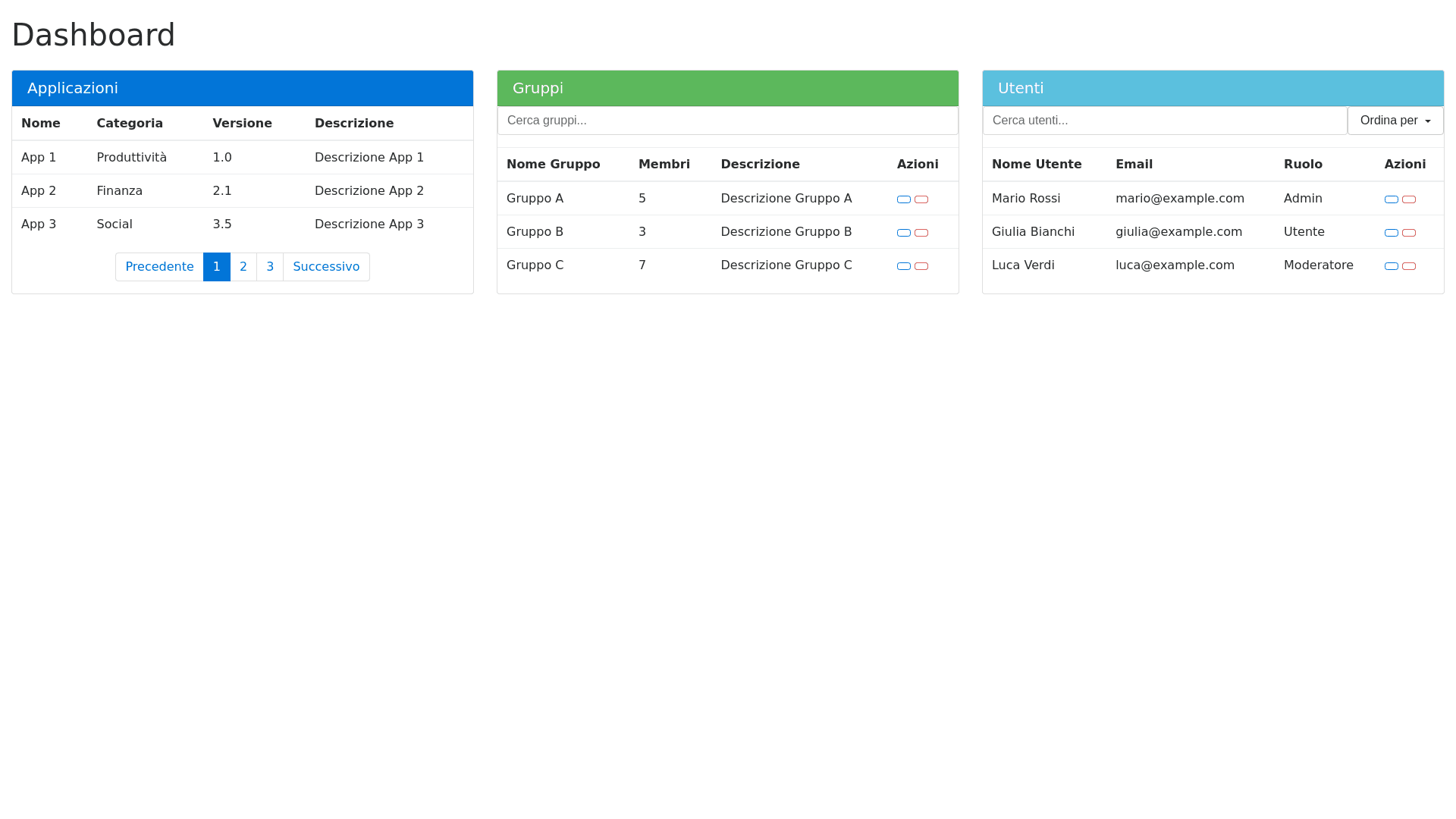Select the App 2 row in Applicazioni
1456x819 pixels.
point(227,190)
